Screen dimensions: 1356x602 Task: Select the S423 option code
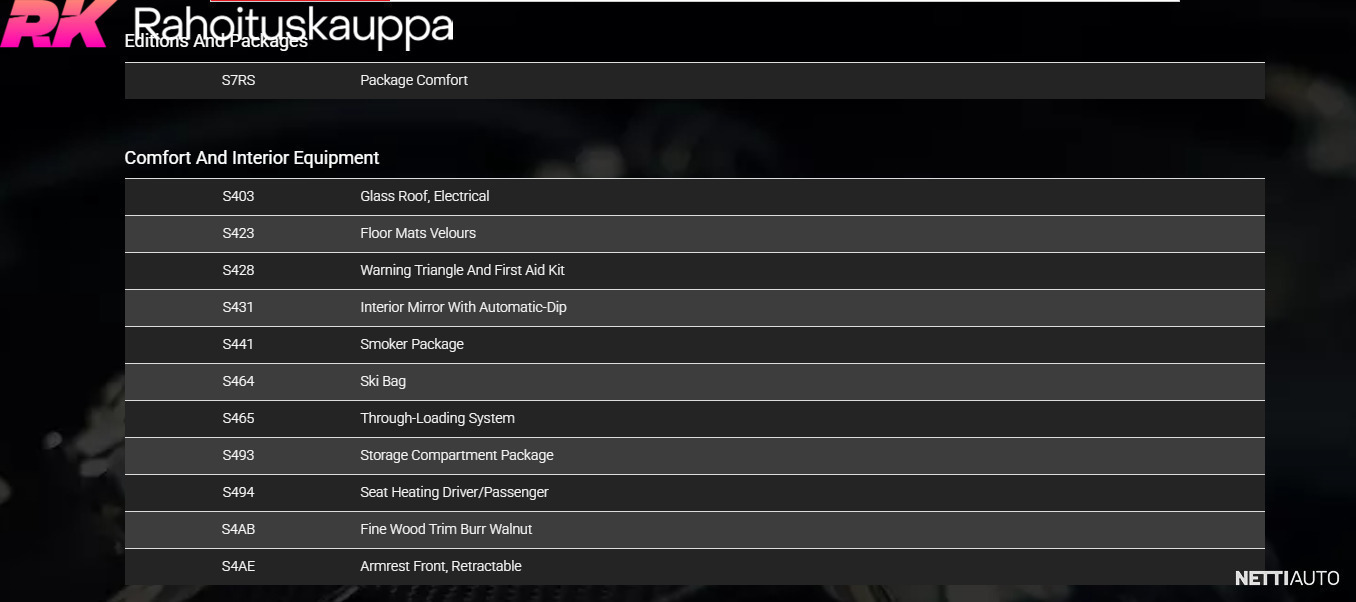238,234
